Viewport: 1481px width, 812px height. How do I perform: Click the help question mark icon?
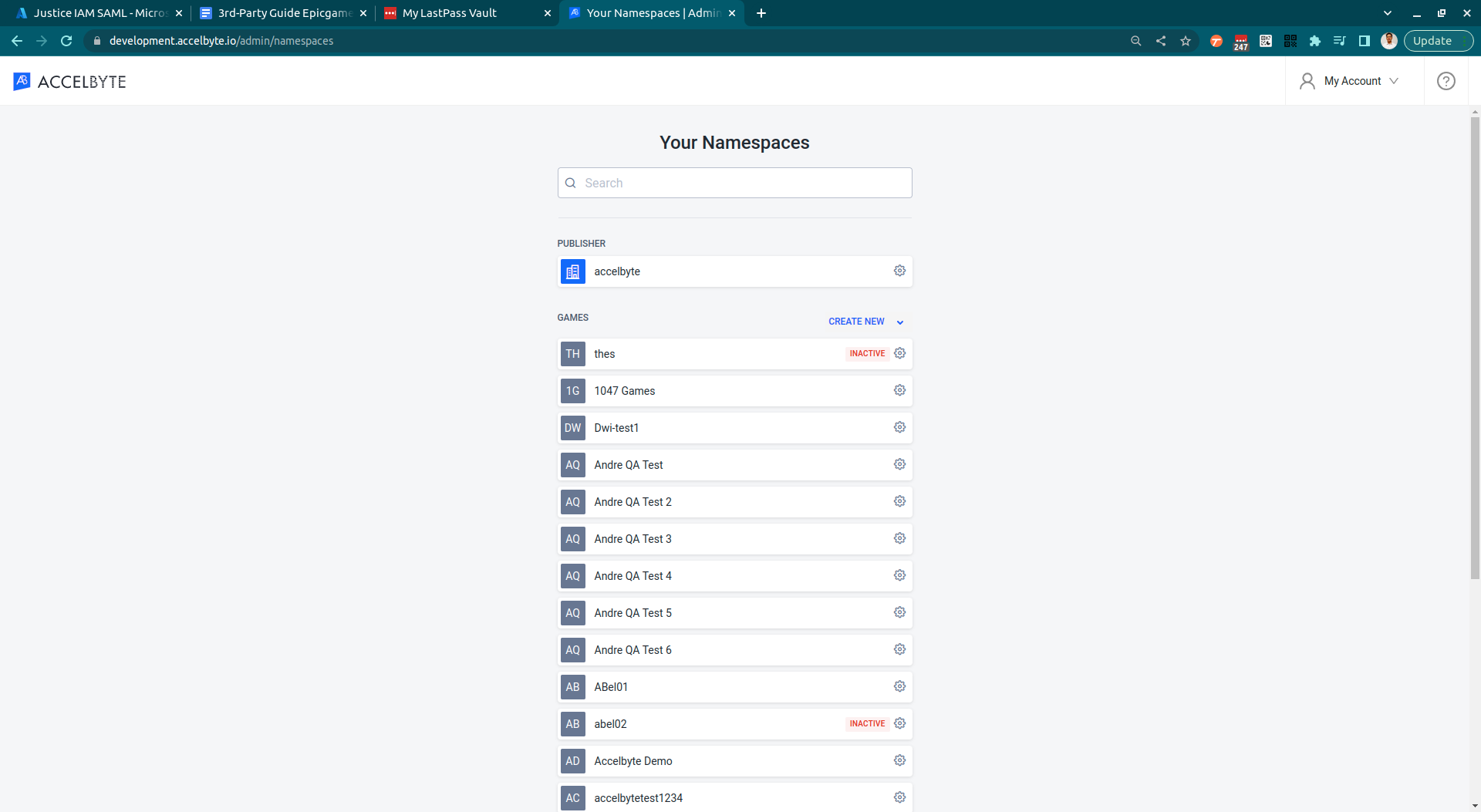coord(1446,81)
